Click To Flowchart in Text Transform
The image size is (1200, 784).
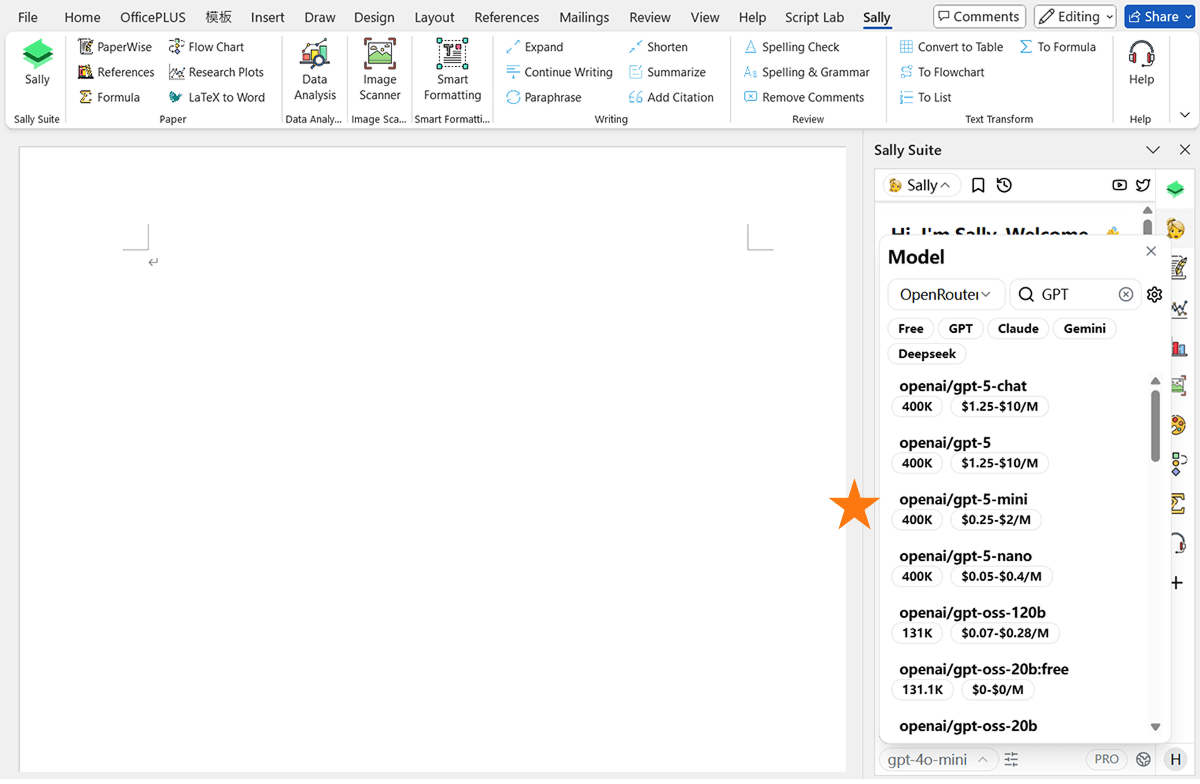941,72
